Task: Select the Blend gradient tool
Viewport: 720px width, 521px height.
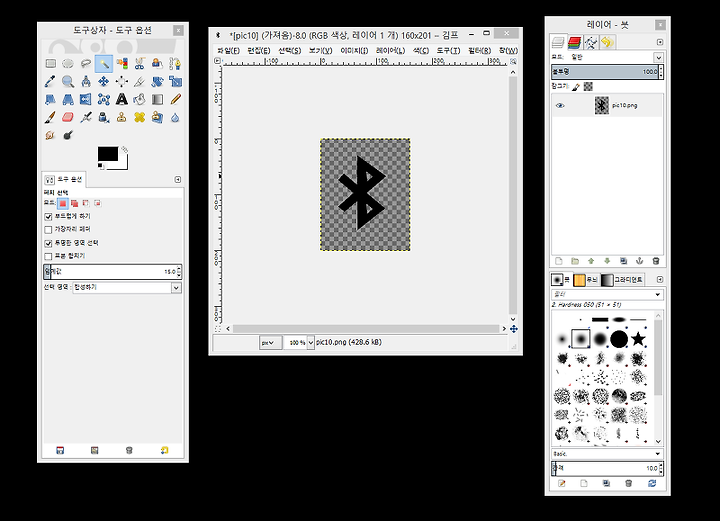Action: (158, 99)
